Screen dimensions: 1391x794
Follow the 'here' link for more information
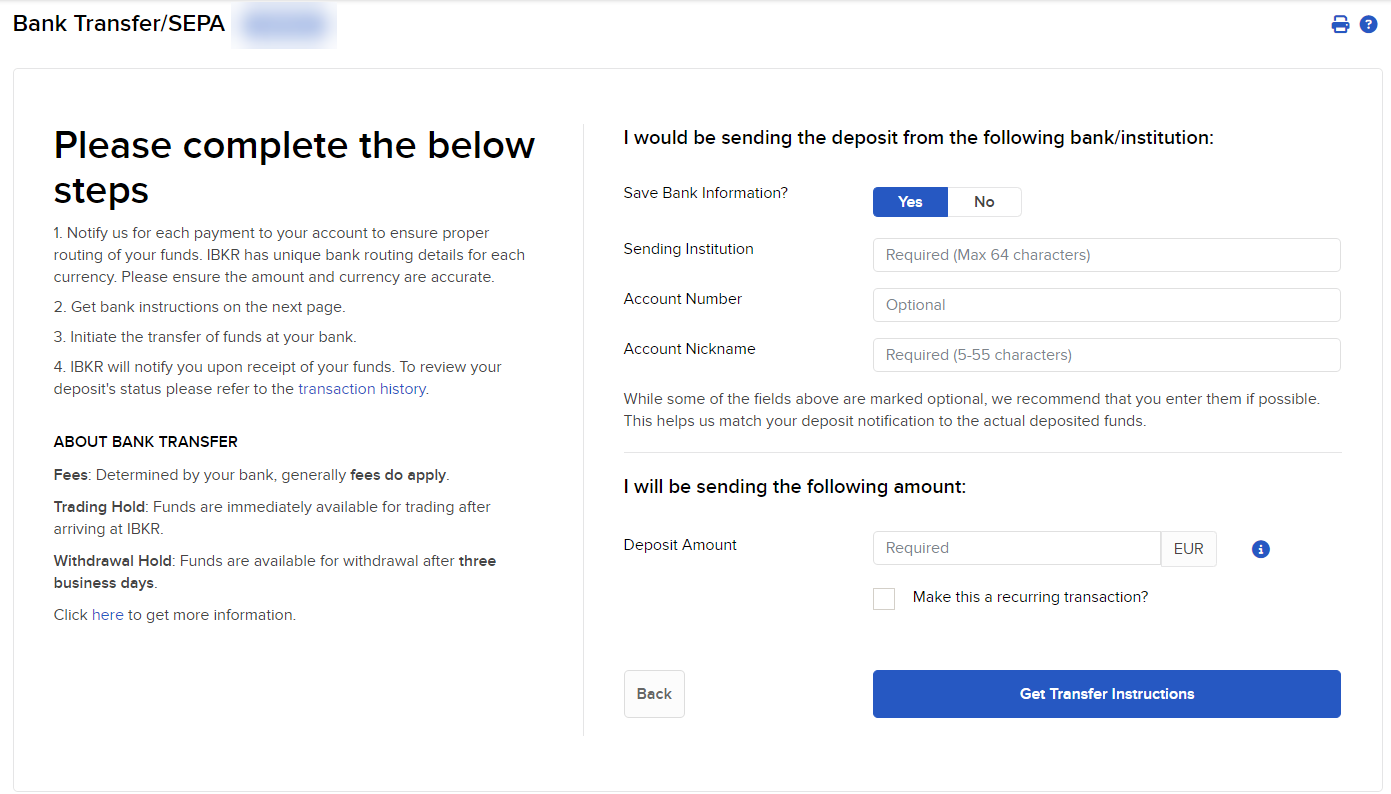tap(107, 615)
